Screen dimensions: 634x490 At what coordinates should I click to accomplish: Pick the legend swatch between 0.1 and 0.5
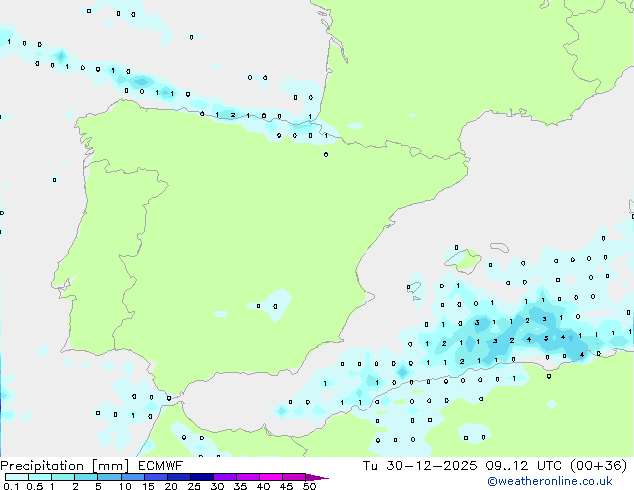pos(17,477)
